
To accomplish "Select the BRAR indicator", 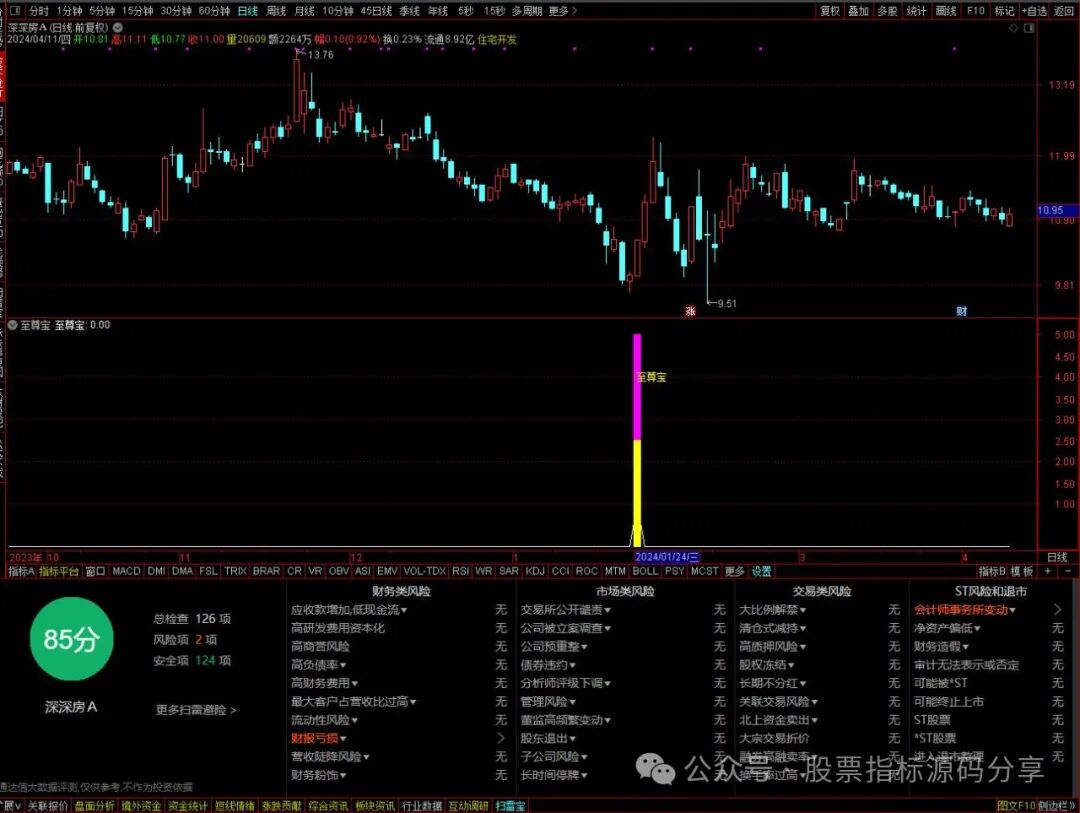I will [266, 571].
